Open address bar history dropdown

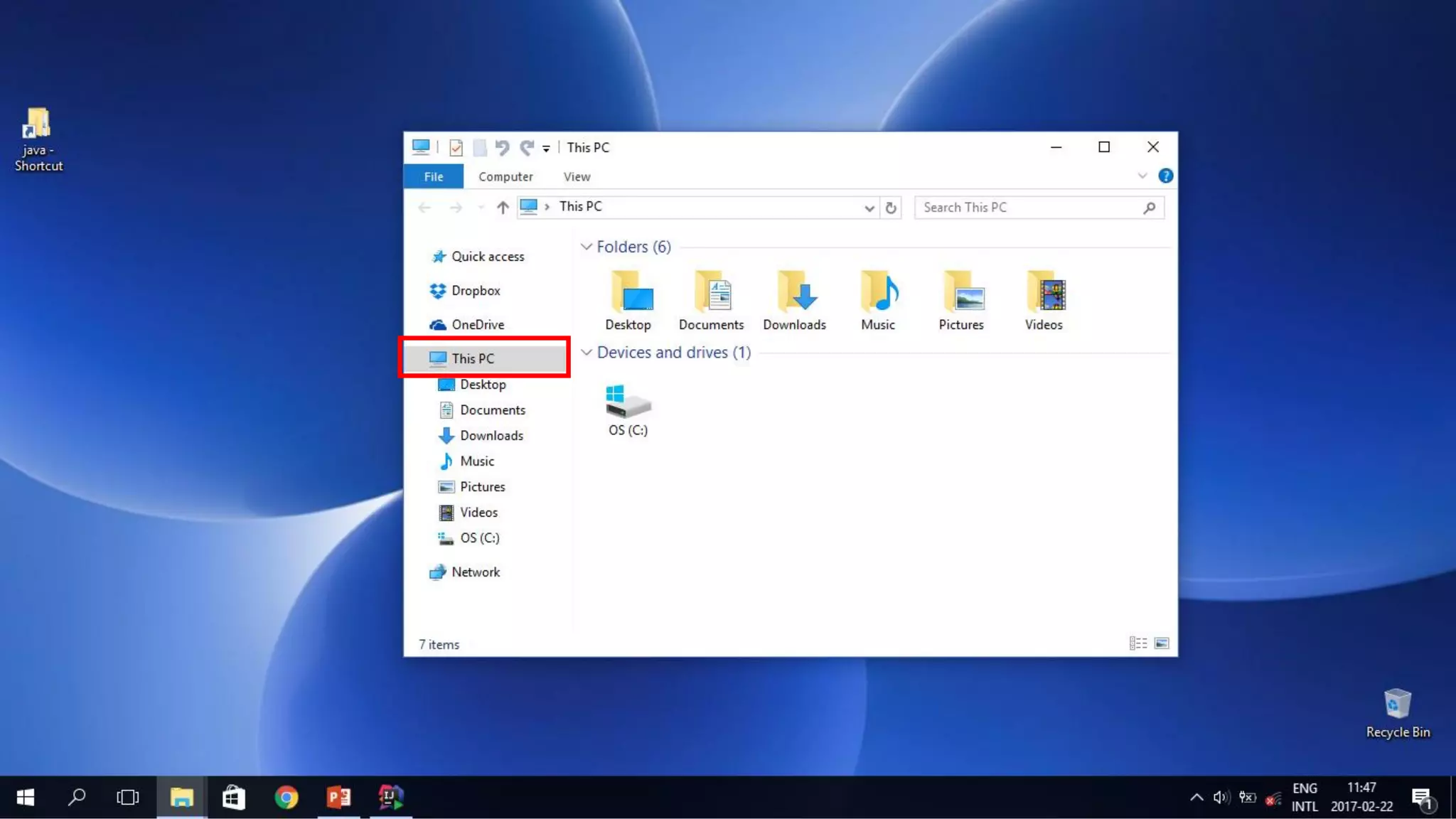869,208
